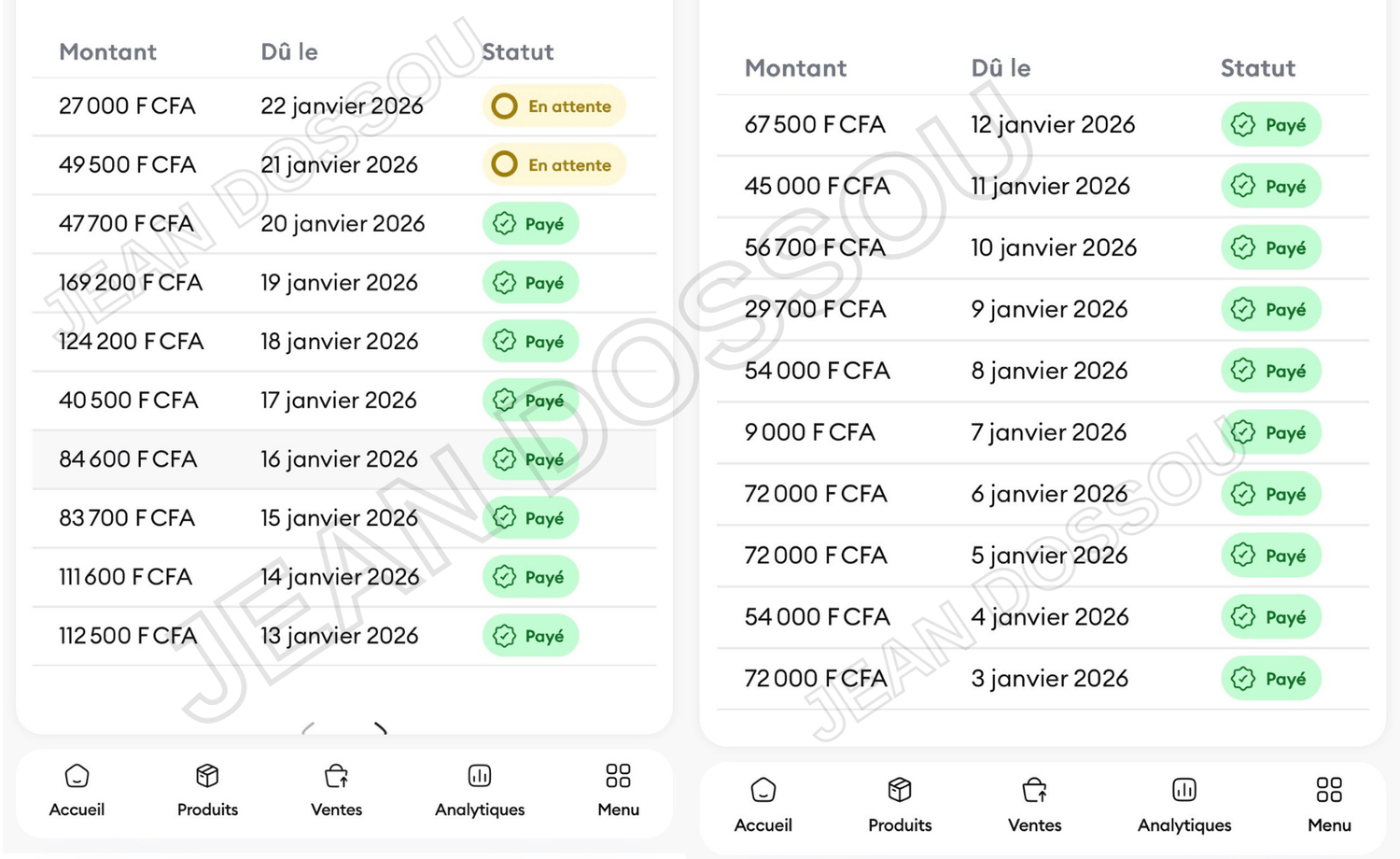Open the 169 200 F CFA payment row
Screen dimensions: 1400x859
click(x=343, y=283)
